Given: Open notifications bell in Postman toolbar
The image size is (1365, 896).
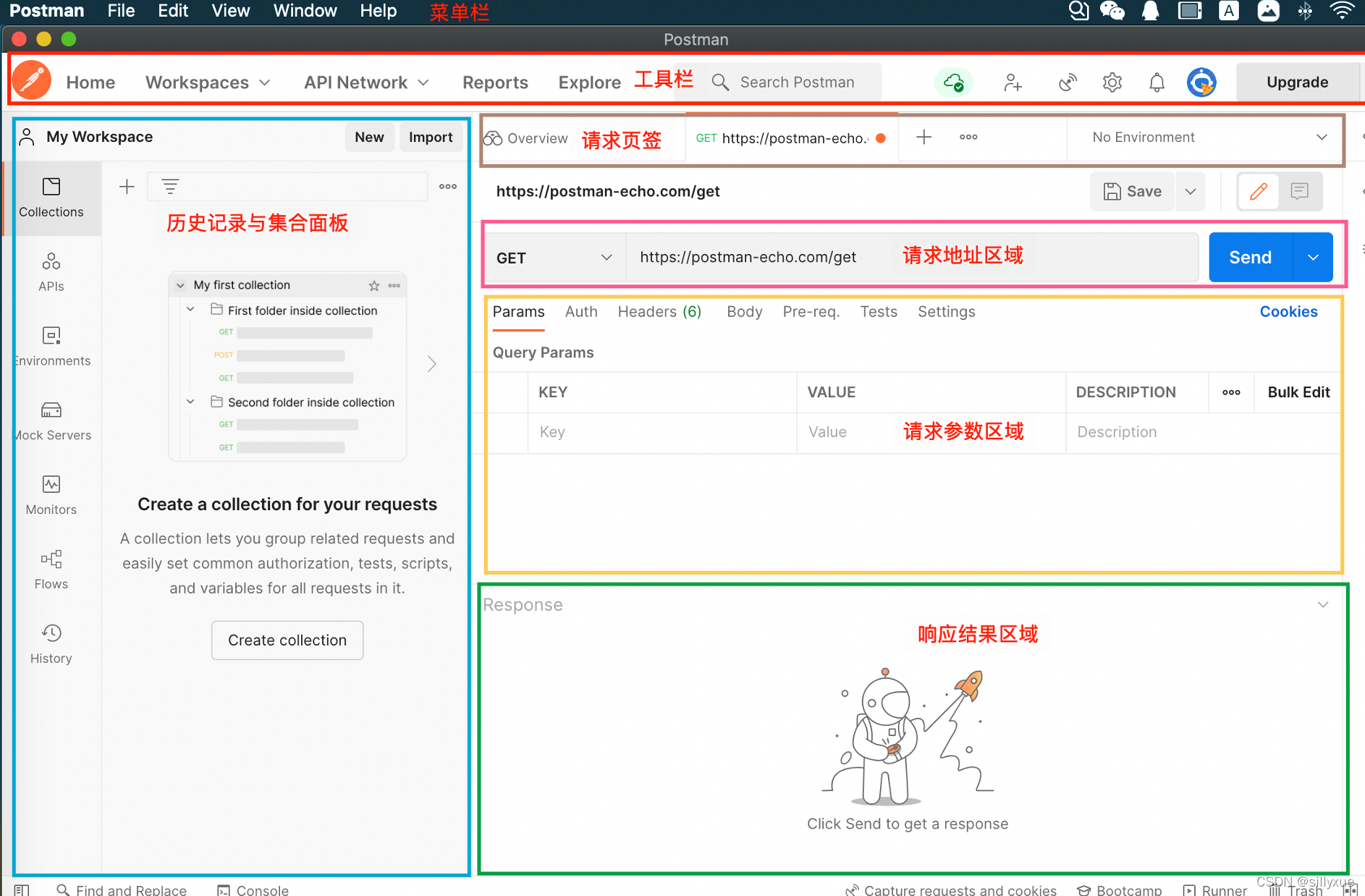Looking at the screenshot, I should pyautogui.click(x=1157, y=83).
